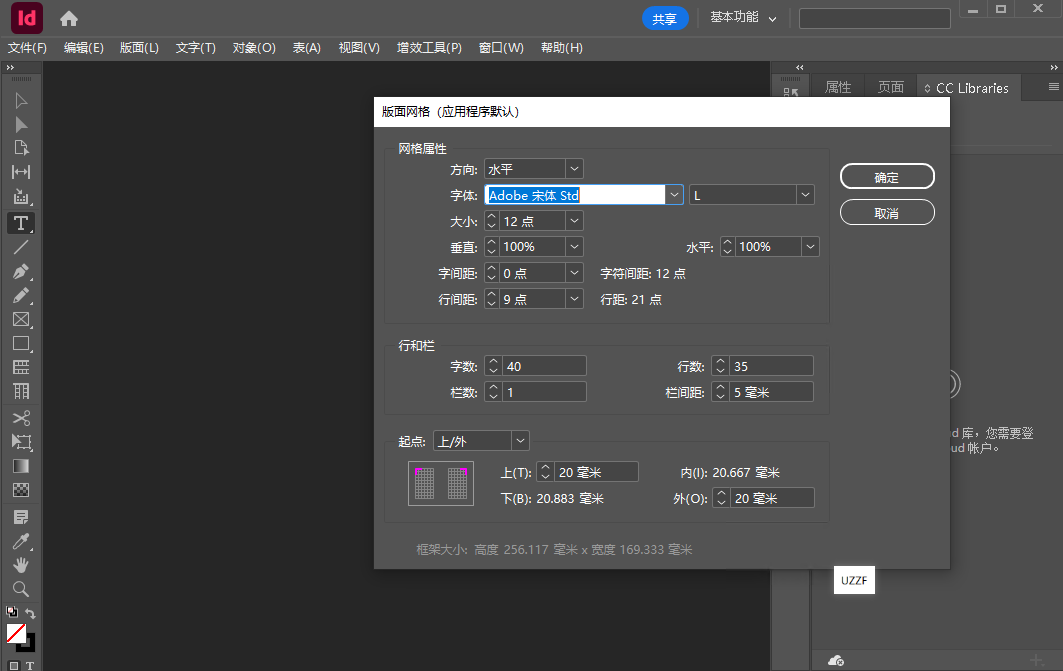Select the Content Collector tool
The image size is (1063, 671).
point(21,197)
